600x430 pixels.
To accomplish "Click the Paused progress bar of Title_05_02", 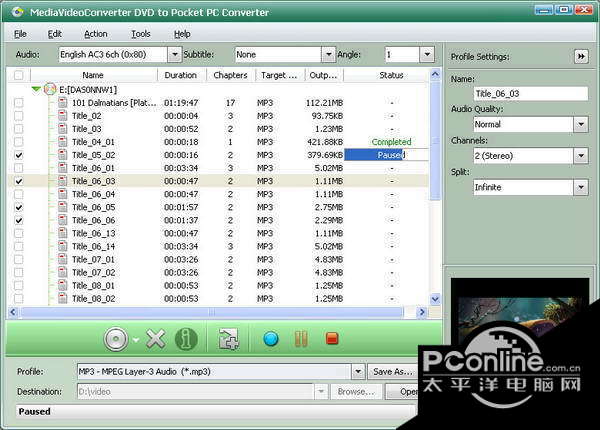I will pyautogui.click(x=386, y=155).
